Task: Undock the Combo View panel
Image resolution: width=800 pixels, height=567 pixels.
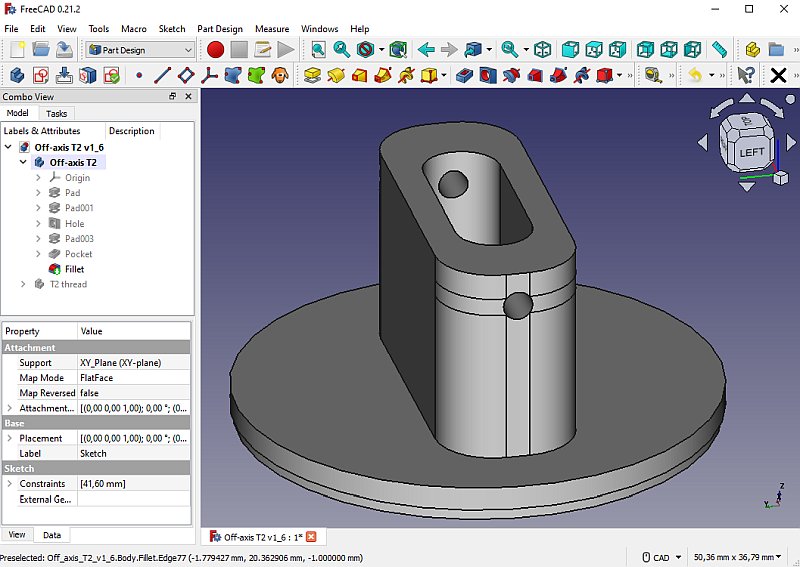Action: coord(172,96)
